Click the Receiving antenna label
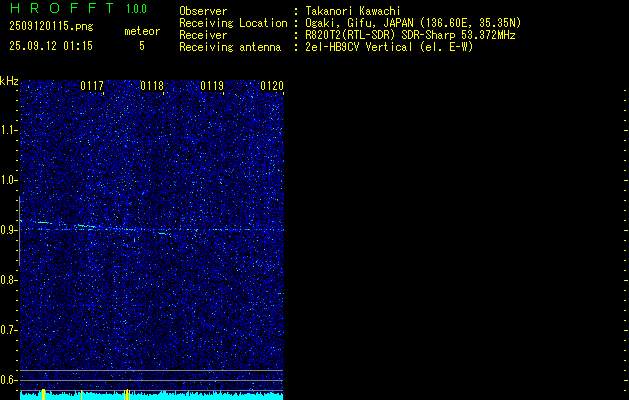629x400 pixels. point(230,47)
